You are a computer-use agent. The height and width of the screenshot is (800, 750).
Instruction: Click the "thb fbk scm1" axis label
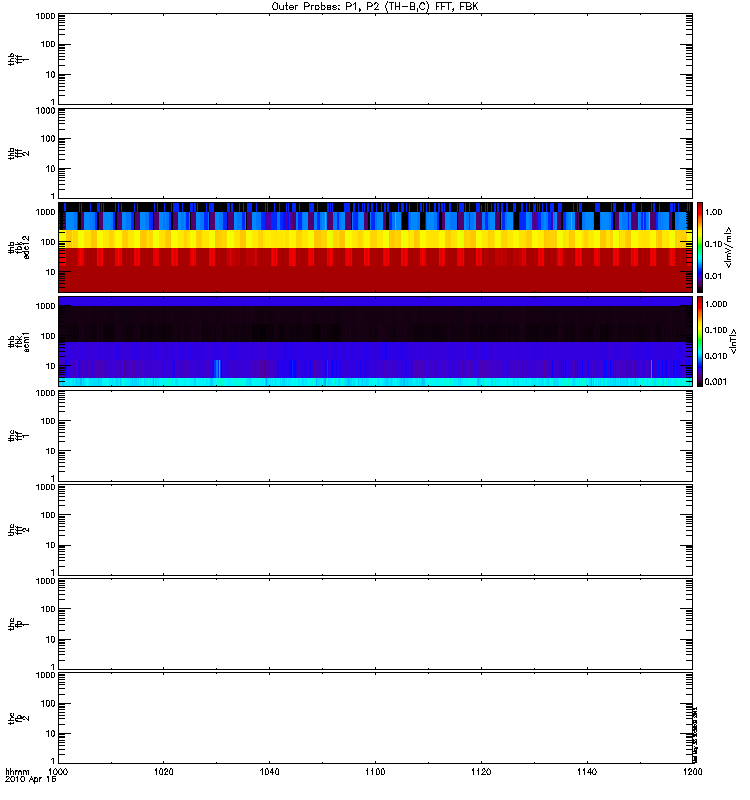click(19, 341)
